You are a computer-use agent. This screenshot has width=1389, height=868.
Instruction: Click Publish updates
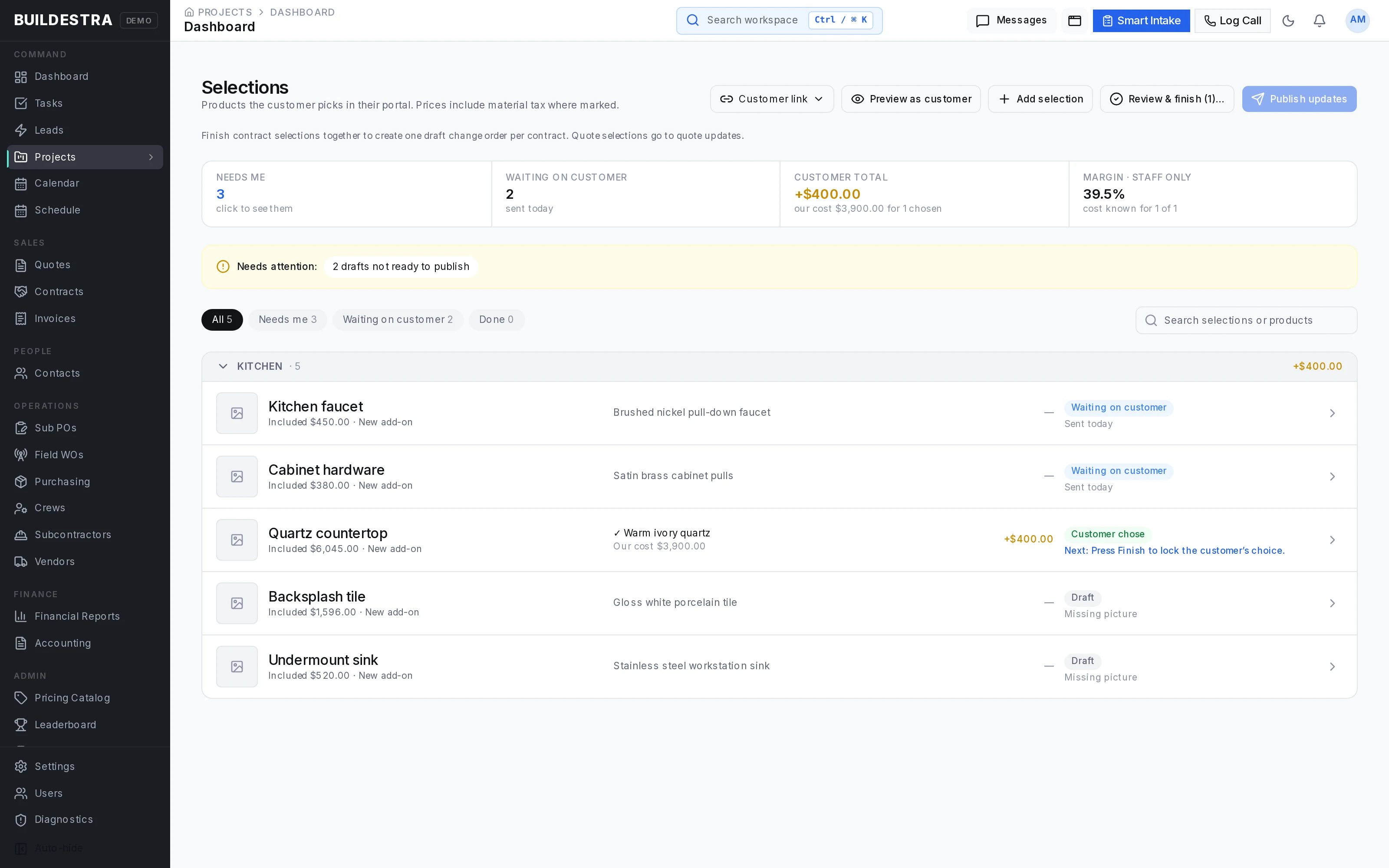pos(1299,99)
